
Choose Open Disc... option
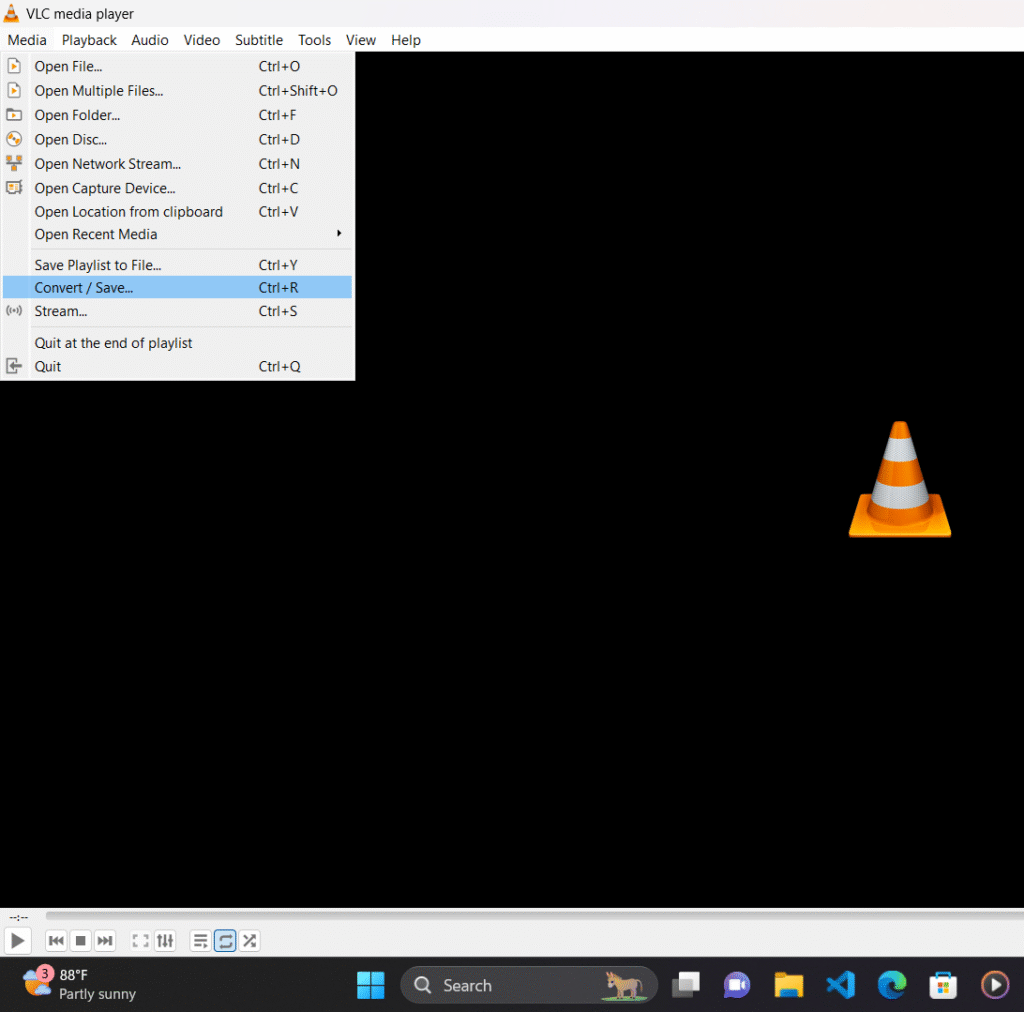coord(177,140)
